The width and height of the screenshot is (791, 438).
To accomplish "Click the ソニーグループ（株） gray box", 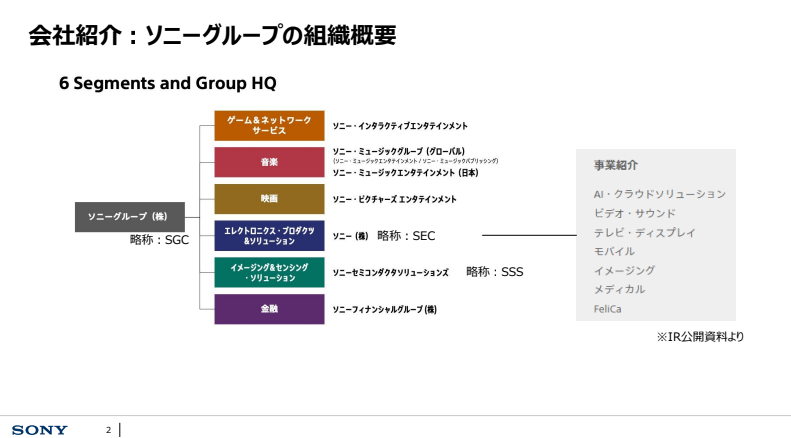I will [x=130, y=217].
